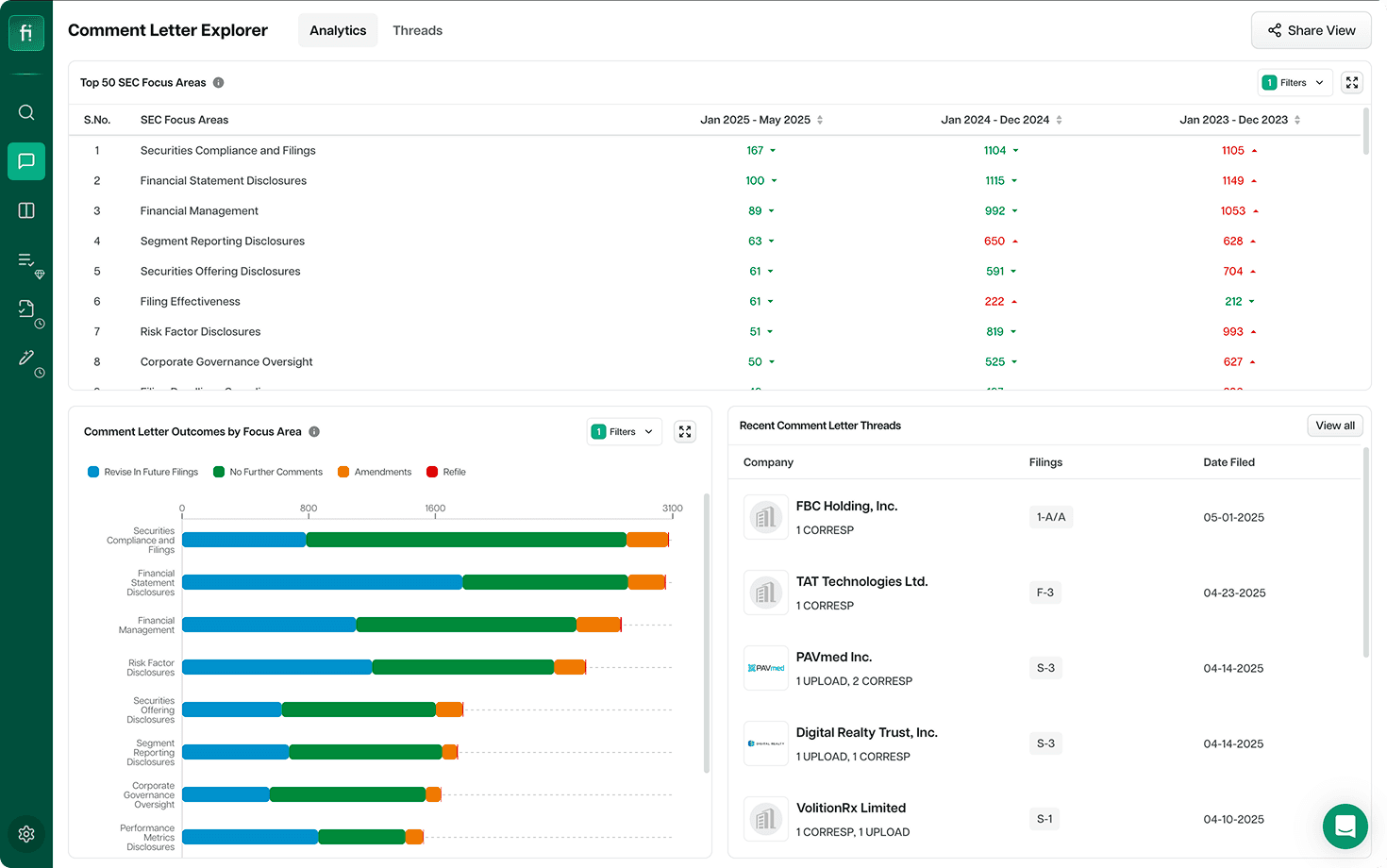Toggle Revise In Future Filings legend series
This screenshot has height=868, width=1387.
(143, 472)
